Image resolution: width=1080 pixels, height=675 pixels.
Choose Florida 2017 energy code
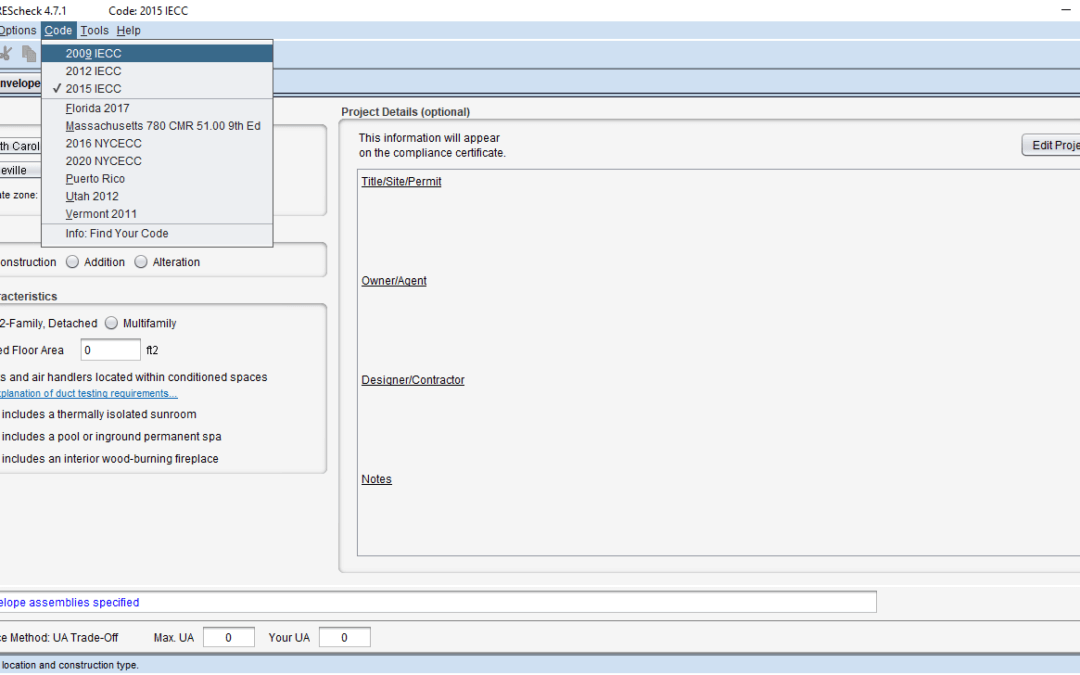(98, 108)
